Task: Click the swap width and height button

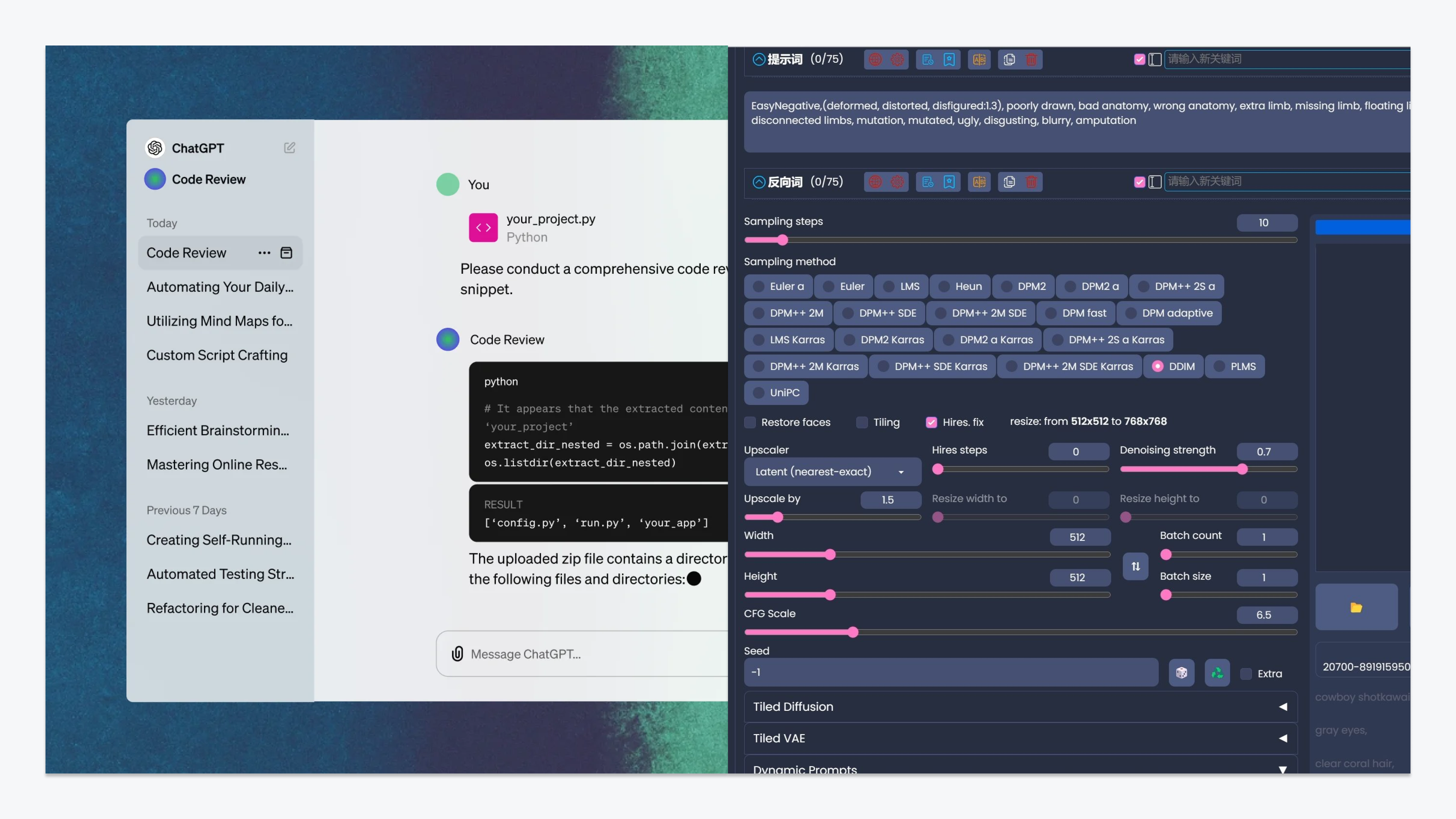Action: (1135, 566)
